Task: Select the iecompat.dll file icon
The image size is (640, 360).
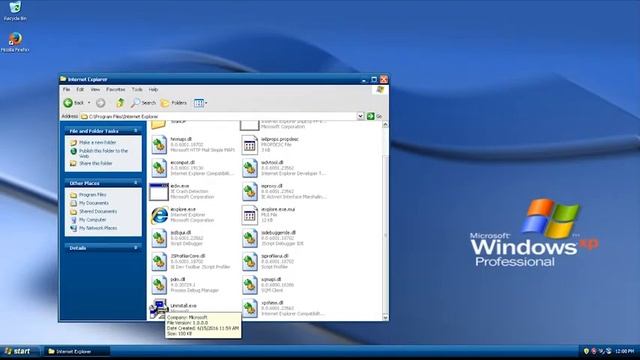Action: point(159,168)
